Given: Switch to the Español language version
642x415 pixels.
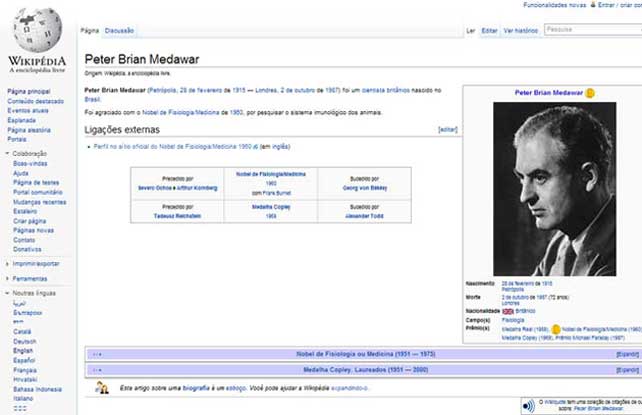Looking at the screenshot, I should (x=24, y=361).
